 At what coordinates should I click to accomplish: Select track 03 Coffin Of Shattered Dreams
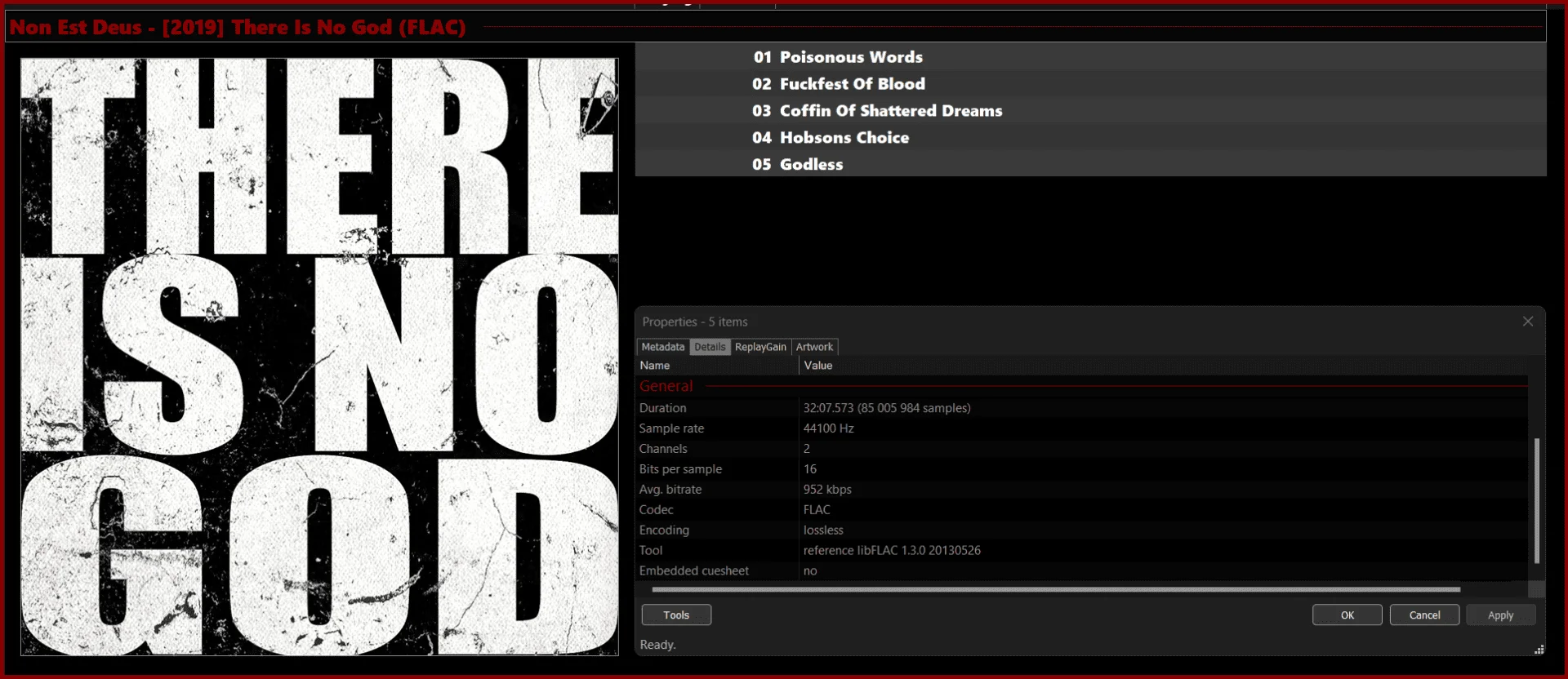(x=1090, y=111)
